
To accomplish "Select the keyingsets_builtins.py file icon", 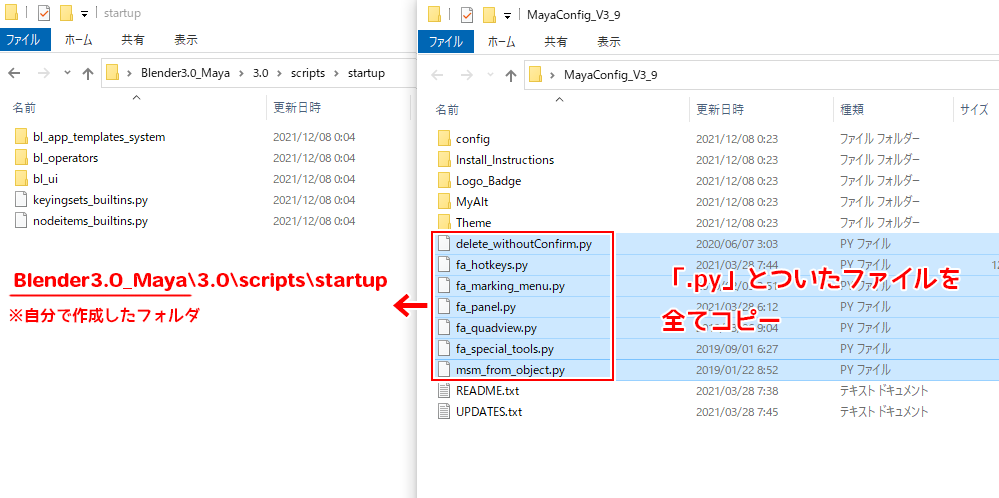I will click(x=23, y=200).
